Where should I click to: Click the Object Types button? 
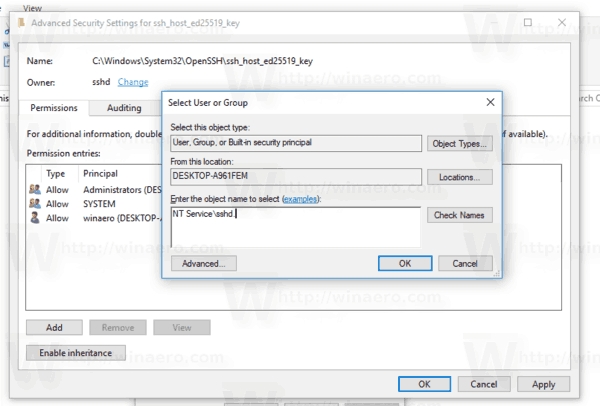(x=459, y=144)
